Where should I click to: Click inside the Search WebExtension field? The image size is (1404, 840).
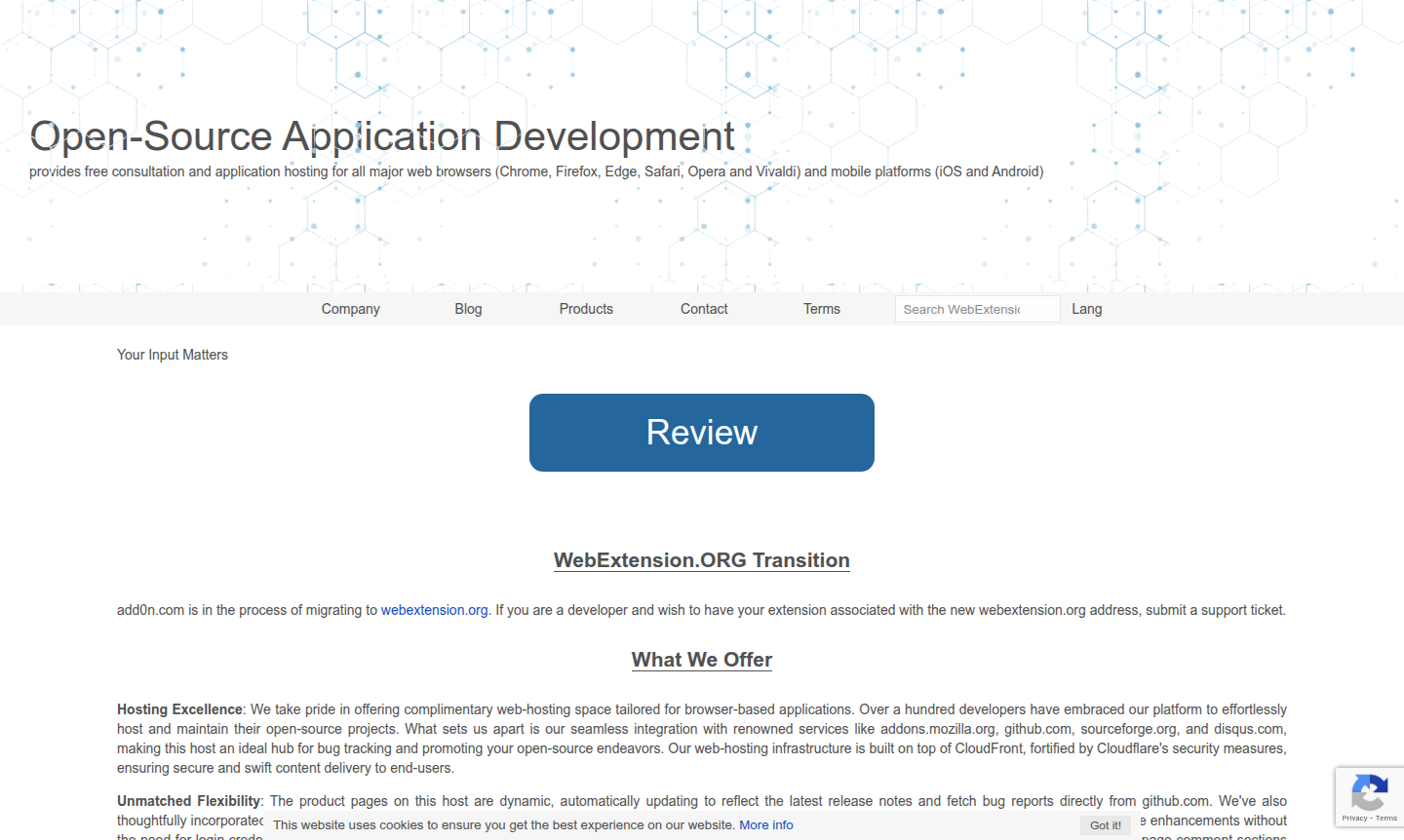pos(977,308)
